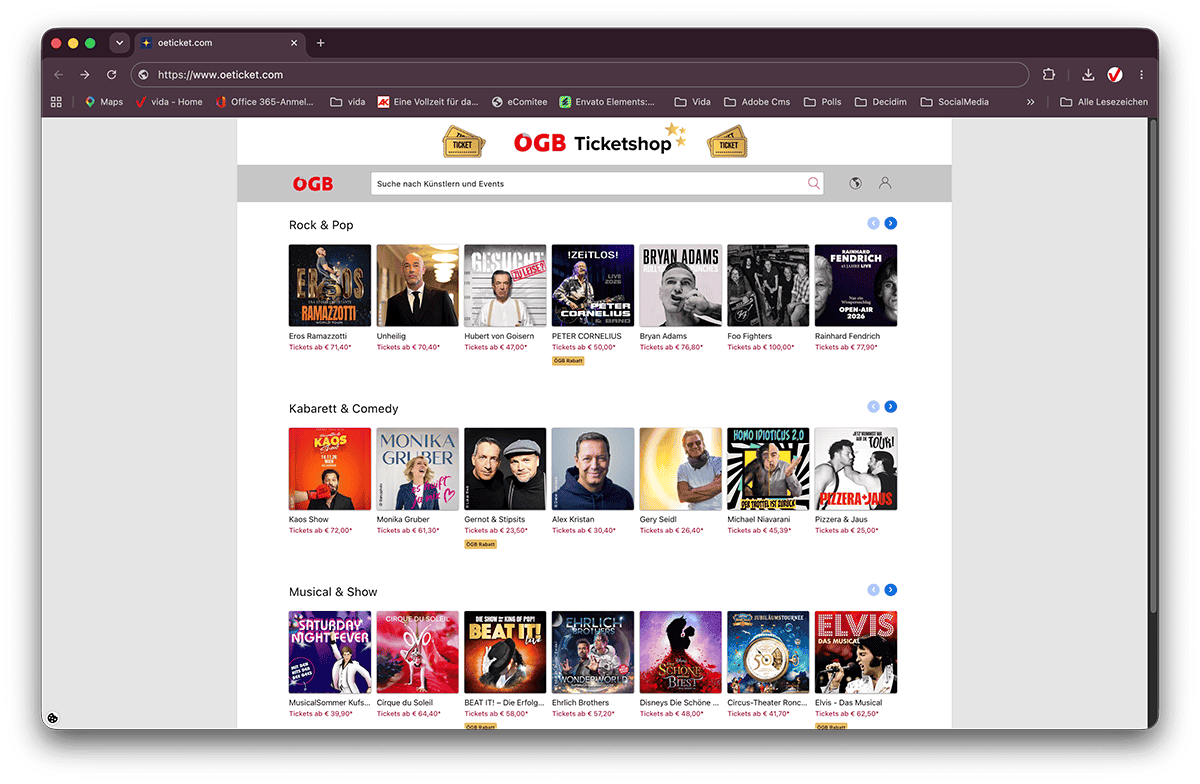The width and height of the screenshot is (1200, 784).
Task: Open a new tab with plus icon
Action: click(321, 43)
